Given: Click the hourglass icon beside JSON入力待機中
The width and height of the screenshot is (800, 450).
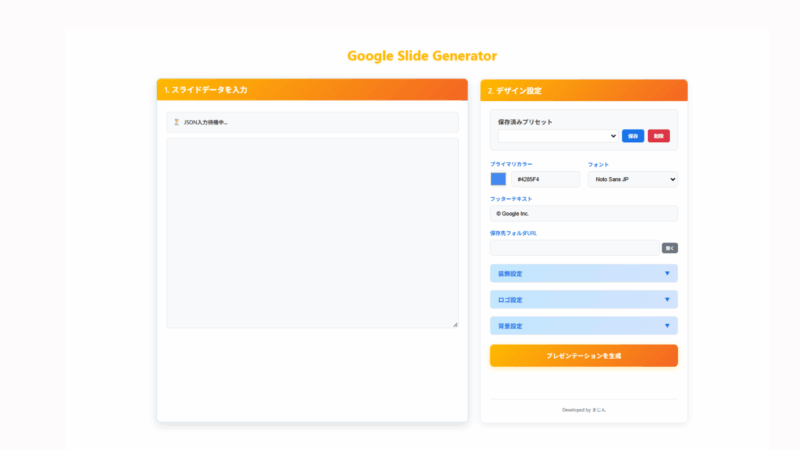Looking at the screenshot, I should click(176, 122).
